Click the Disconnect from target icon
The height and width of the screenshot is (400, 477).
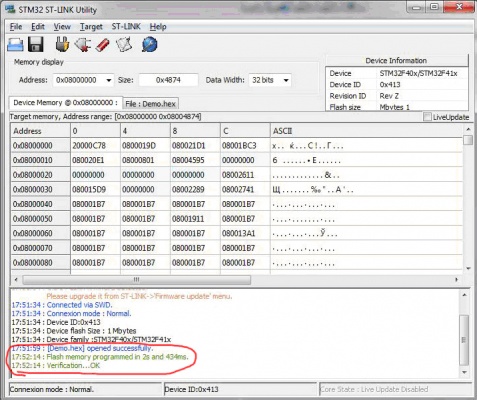pyautogui.click(x=83, y=44)
